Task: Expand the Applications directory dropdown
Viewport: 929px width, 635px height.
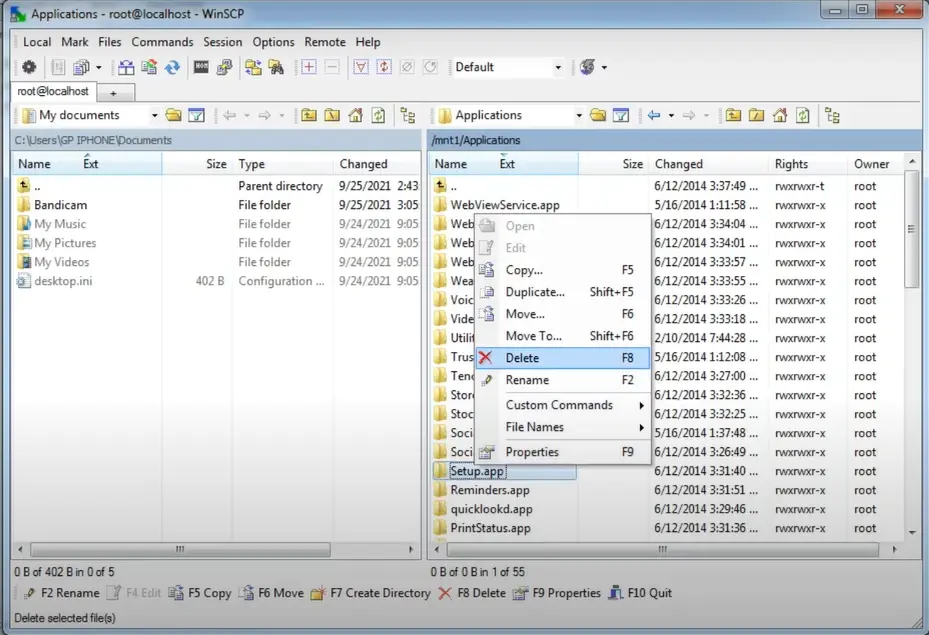Action: (579, 115)
